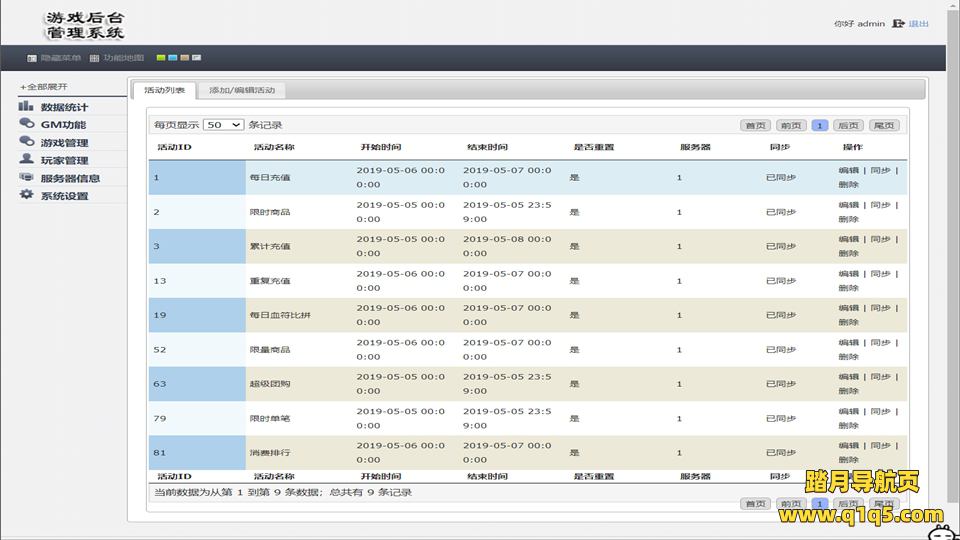
Task: Open the 每页显示 records-per-page dropdown
Action: click(223, 125)
